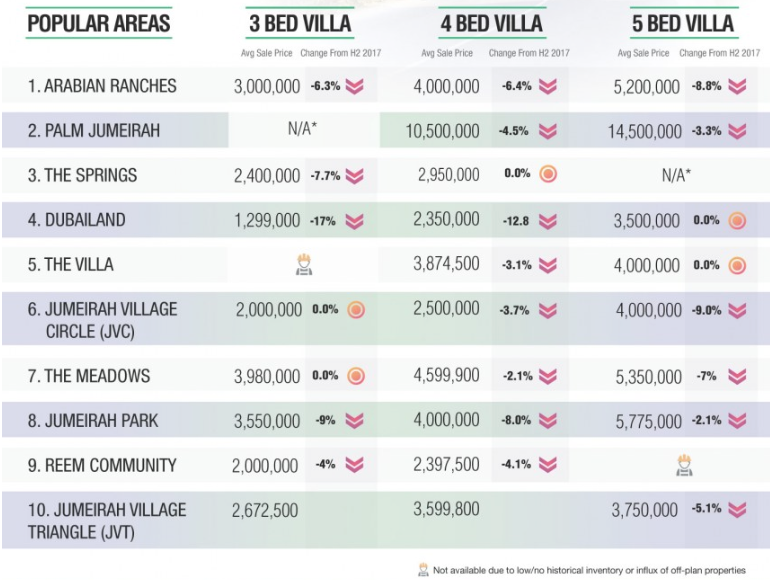Click the Jumeirah Village Triangle (JVT) label

pos(107,521)
